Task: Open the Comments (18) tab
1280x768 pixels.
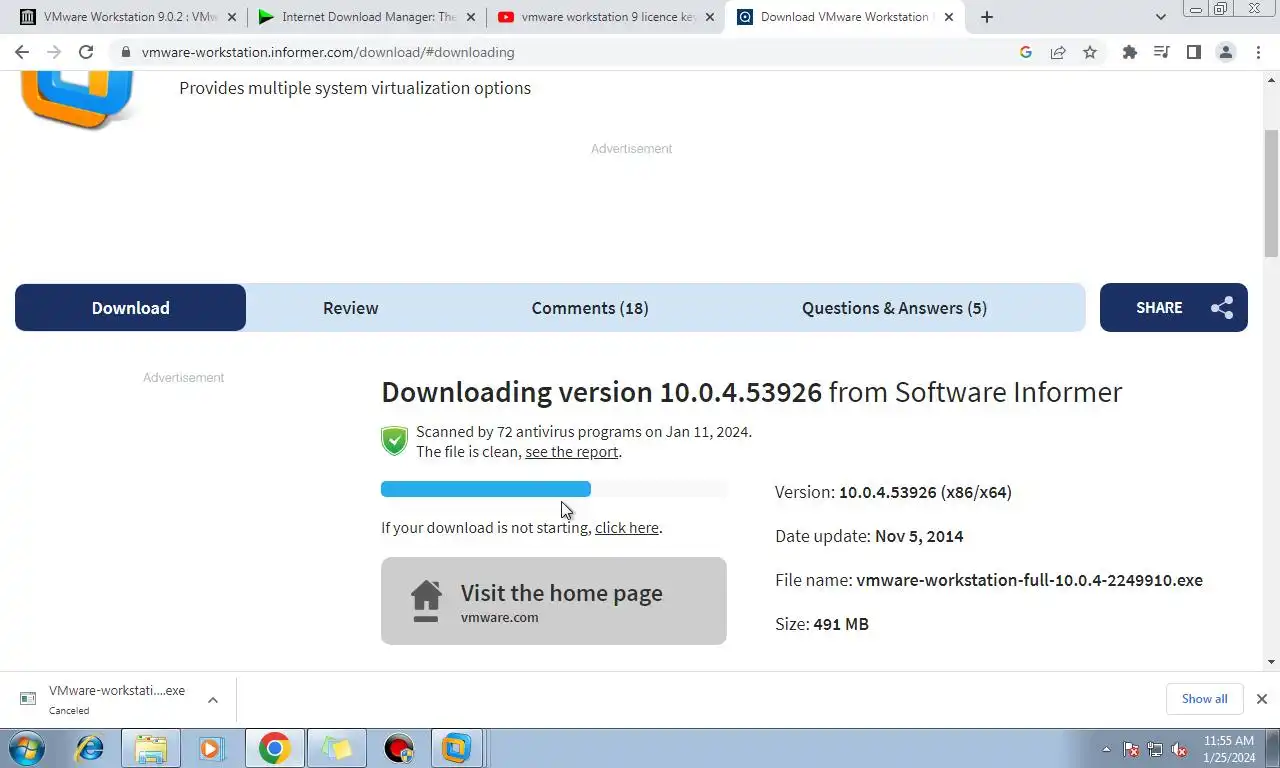Action: 590,308
